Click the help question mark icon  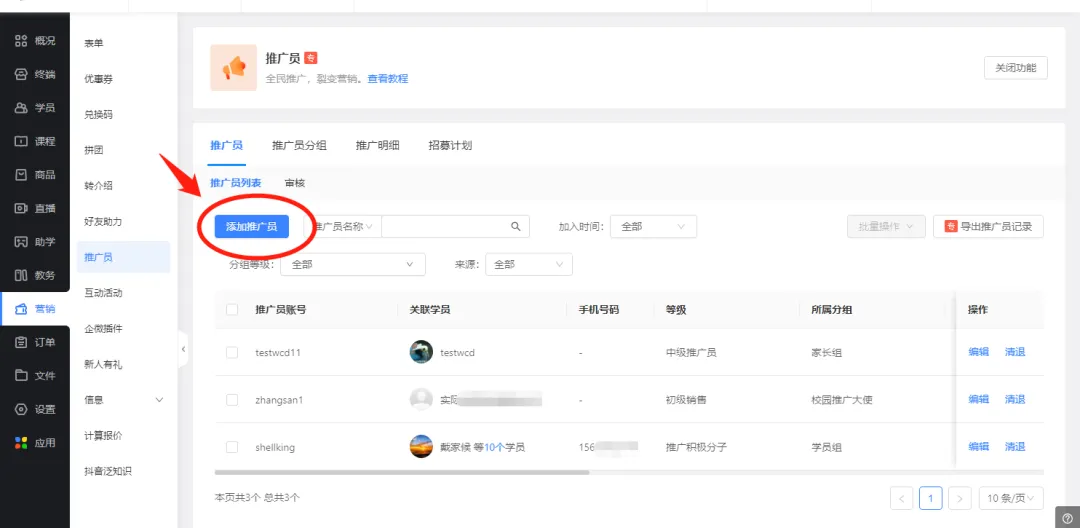click(x=1069, y=518)
